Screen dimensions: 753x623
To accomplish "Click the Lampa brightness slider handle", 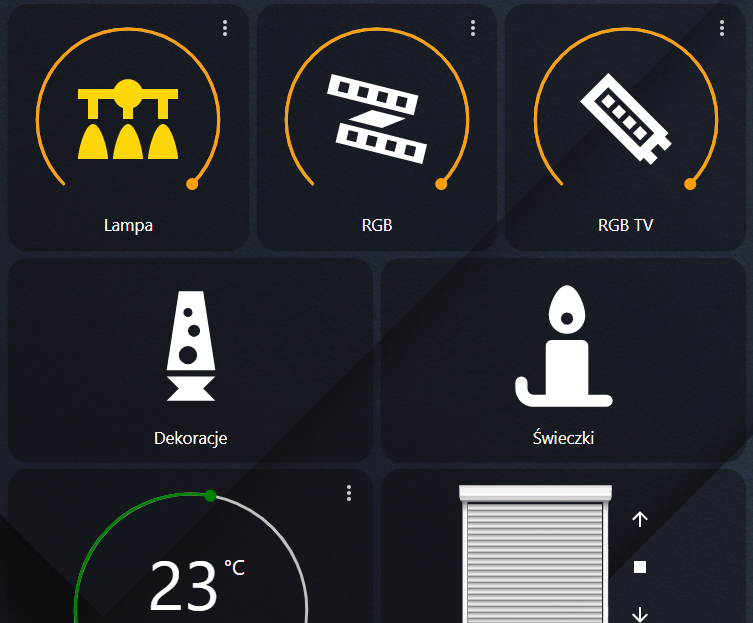I will 192,184.
